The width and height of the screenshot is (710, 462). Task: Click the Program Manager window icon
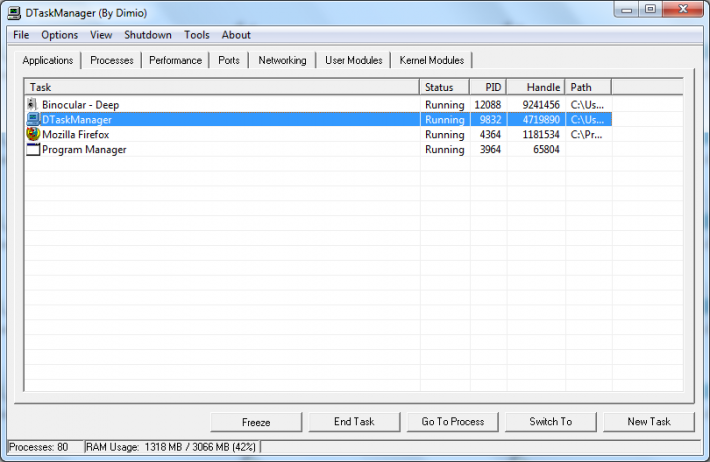pyautogui.click(x=33, y=149)
